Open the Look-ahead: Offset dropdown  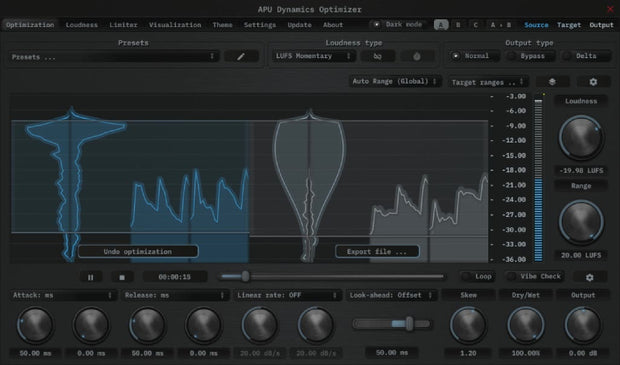(392, 295)
